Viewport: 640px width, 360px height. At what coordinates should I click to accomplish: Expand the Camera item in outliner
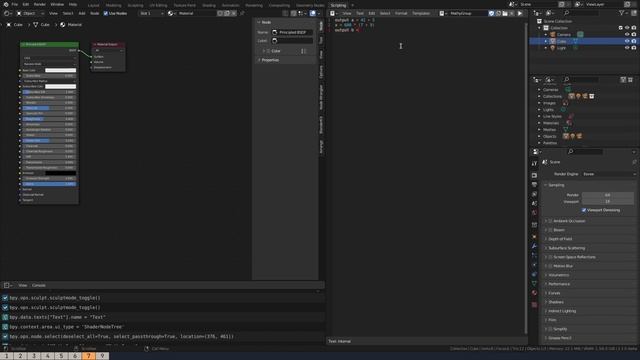(546, 35)
